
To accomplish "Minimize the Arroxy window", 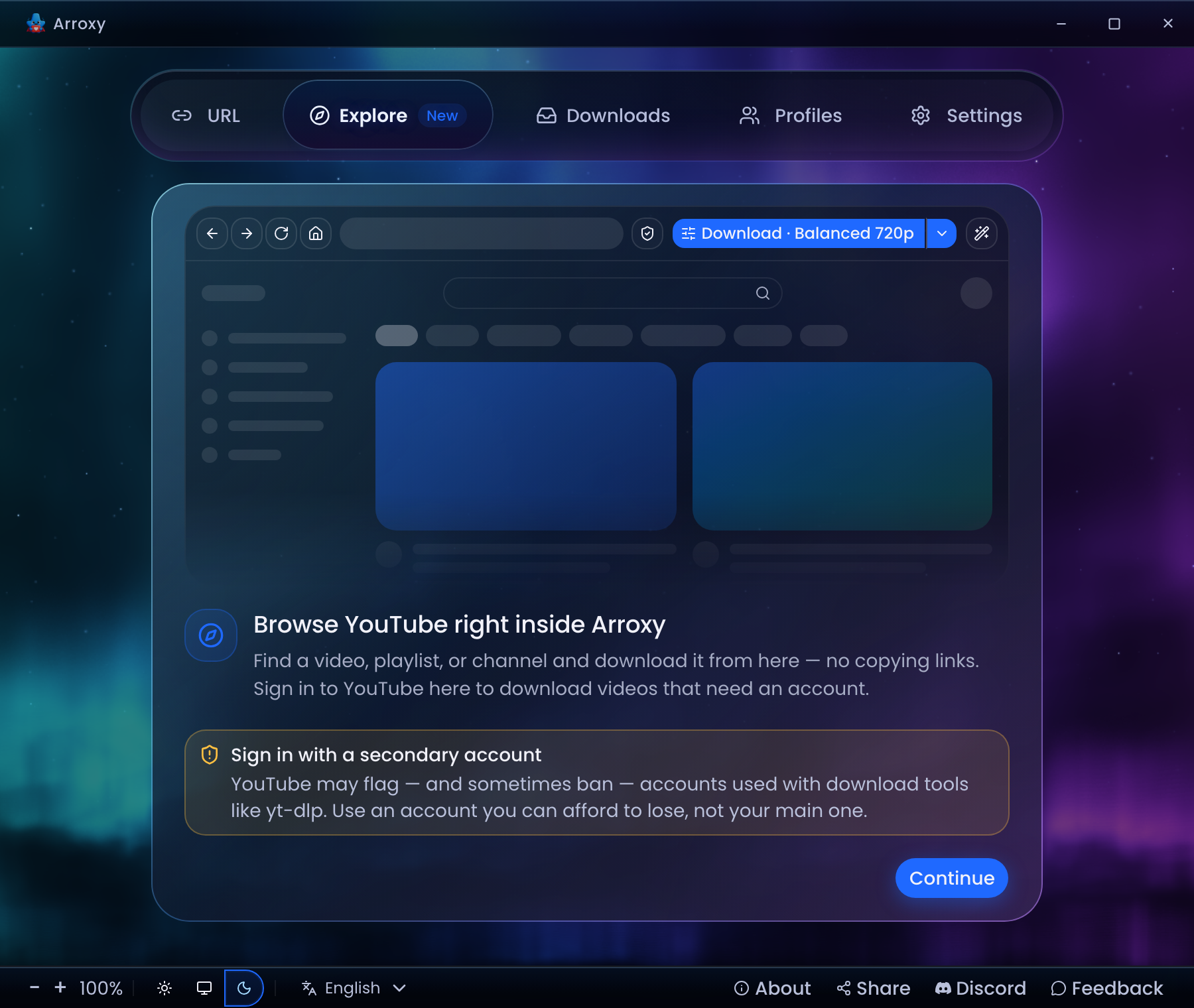I will pyautogui.click(x=1061, y=23).
